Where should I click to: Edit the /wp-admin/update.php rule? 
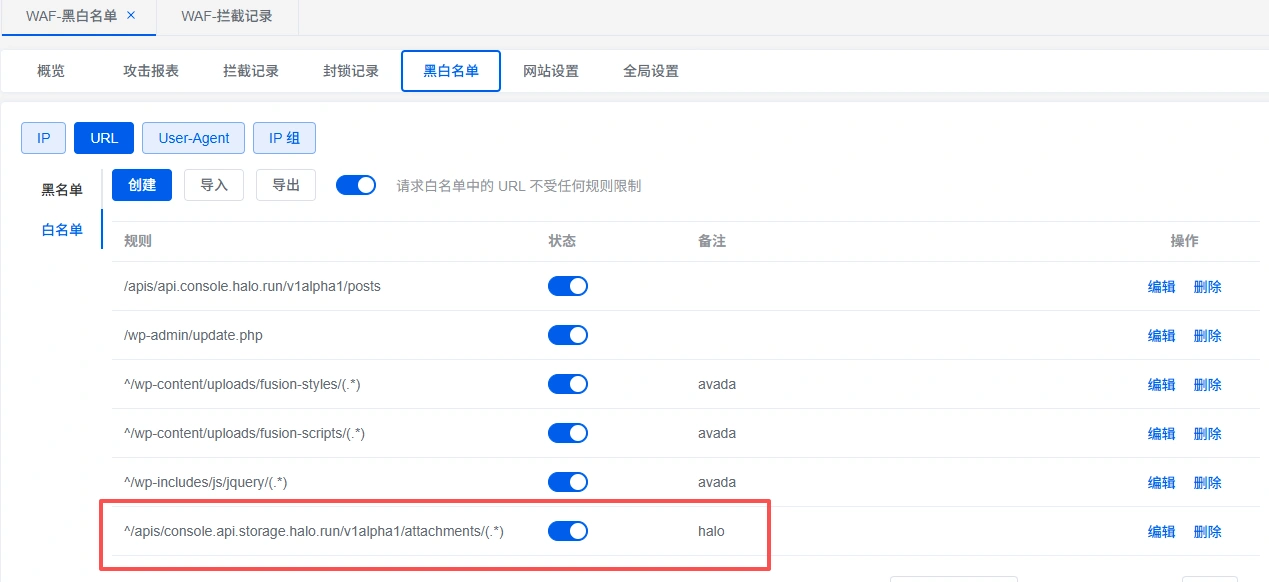point(1161,335)
